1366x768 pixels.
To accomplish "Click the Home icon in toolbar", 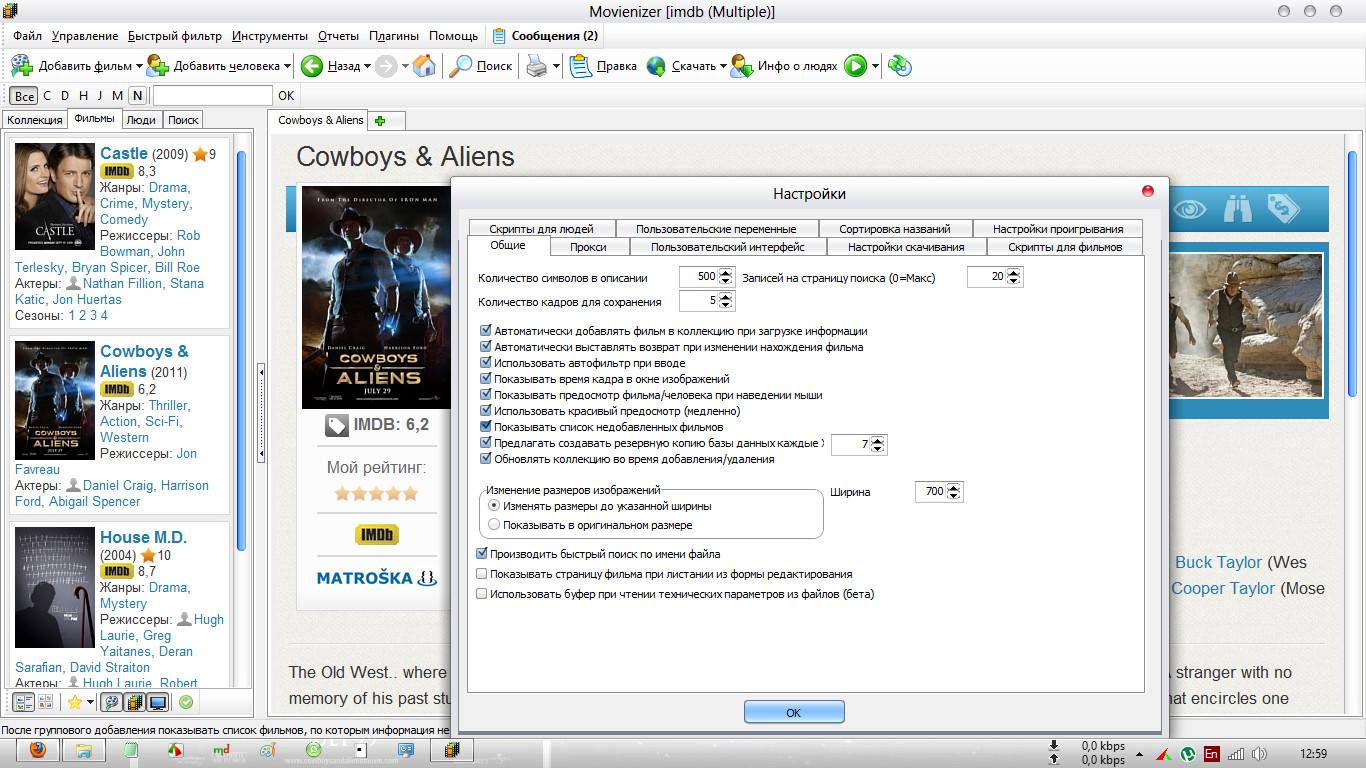I will coord(424,66).
